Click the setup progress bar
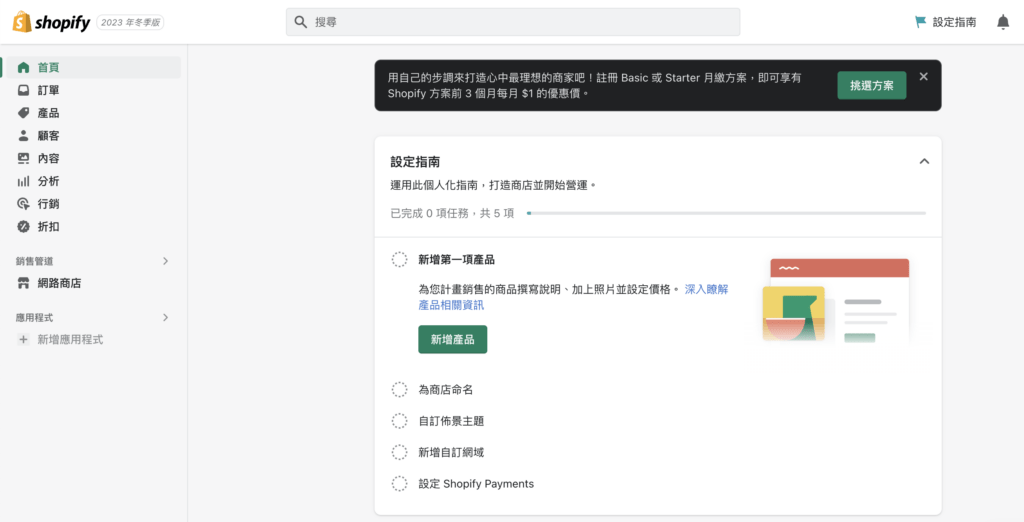Viewport: 1024px width, 522px height. tap(726, 213)
